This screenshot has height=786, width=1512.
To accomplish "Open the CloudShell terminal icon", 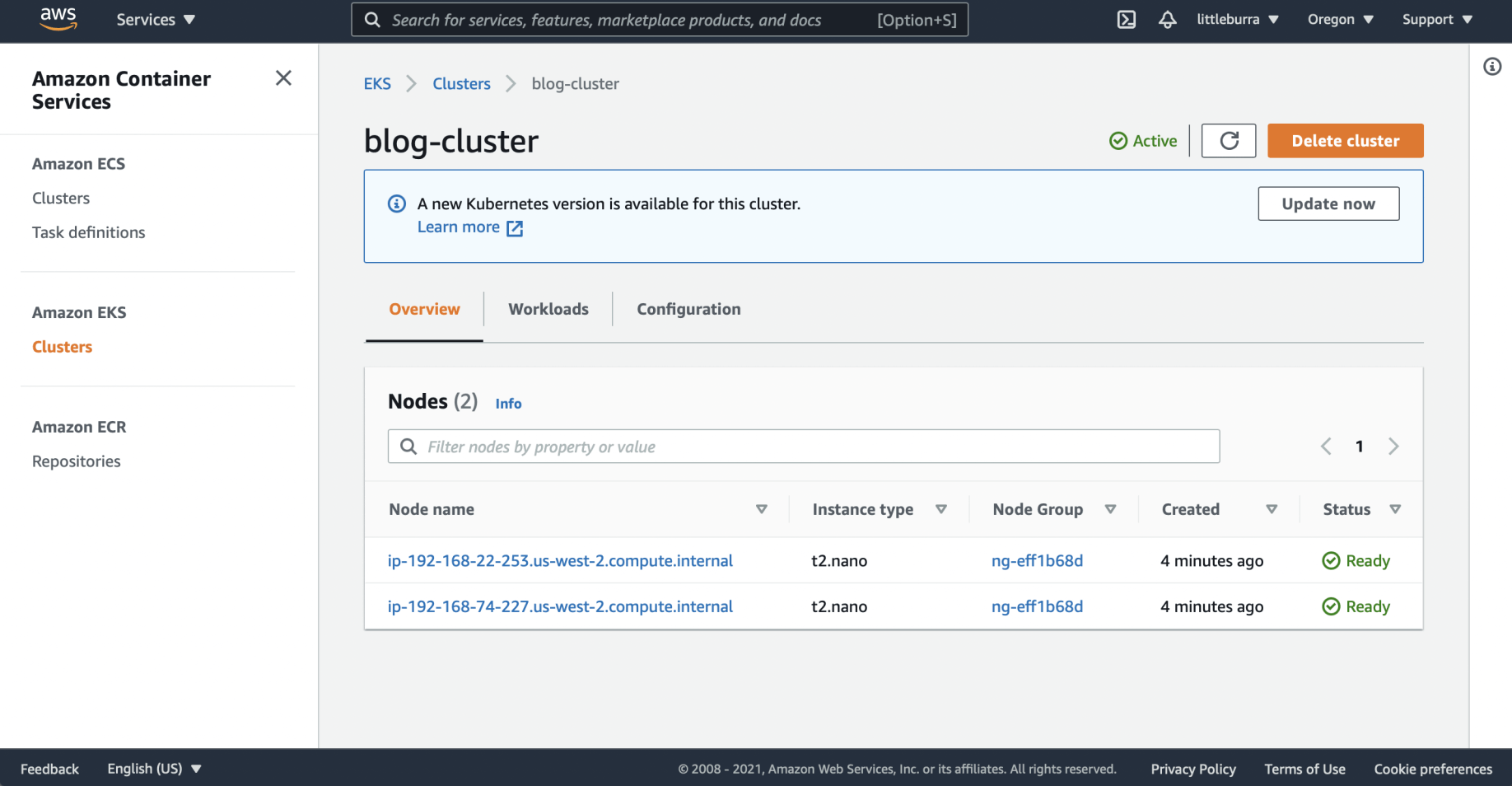I will click(x=1126, y=20).
